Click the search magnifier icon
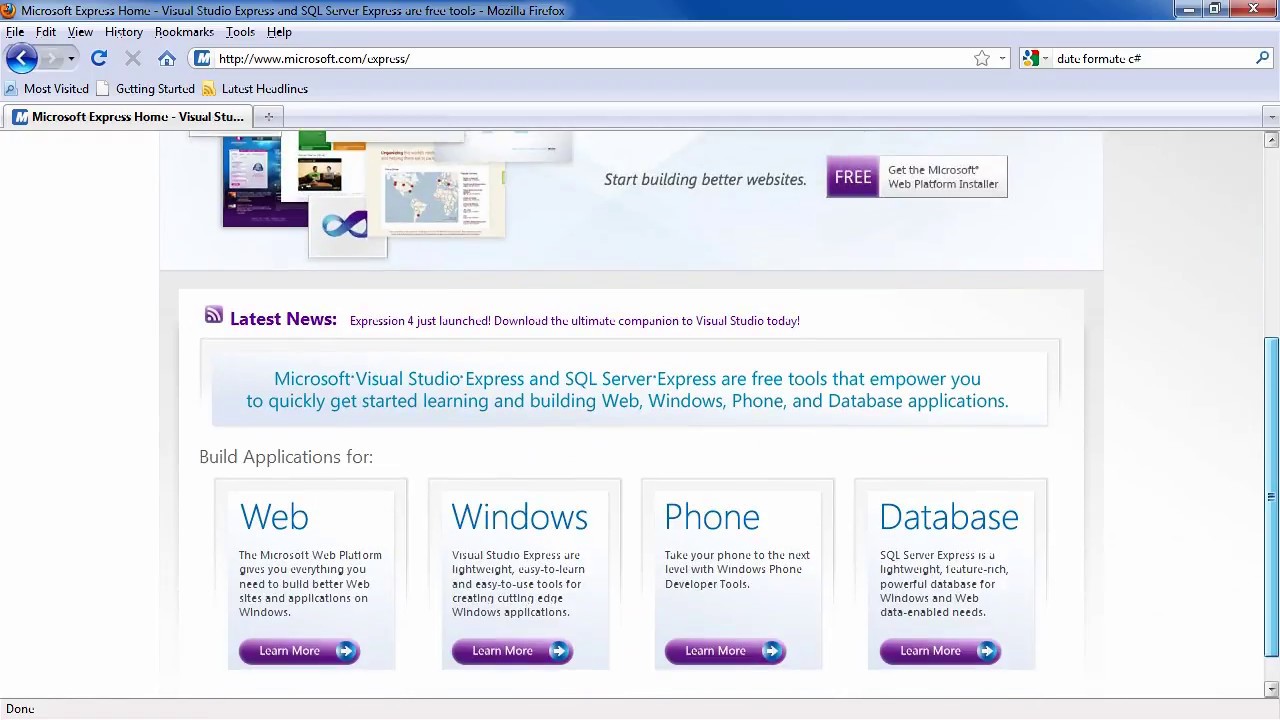Image resolution: width=1280 pixels, height=720 pixels. point(1263,59)
